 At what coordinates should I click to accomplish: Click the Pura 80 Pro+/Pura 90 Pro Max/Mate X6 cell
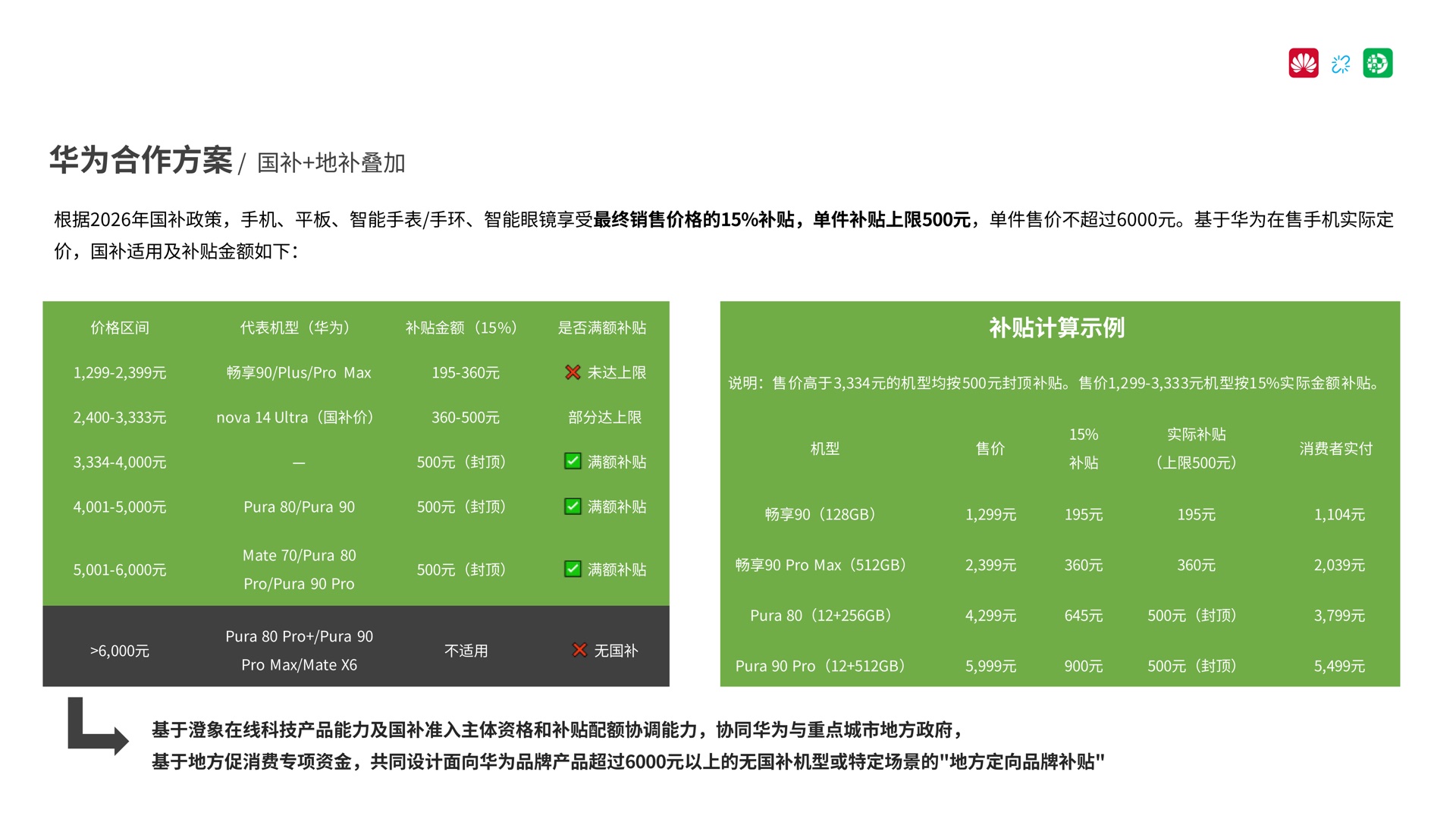pyautogui.click(x=299, y=651)
